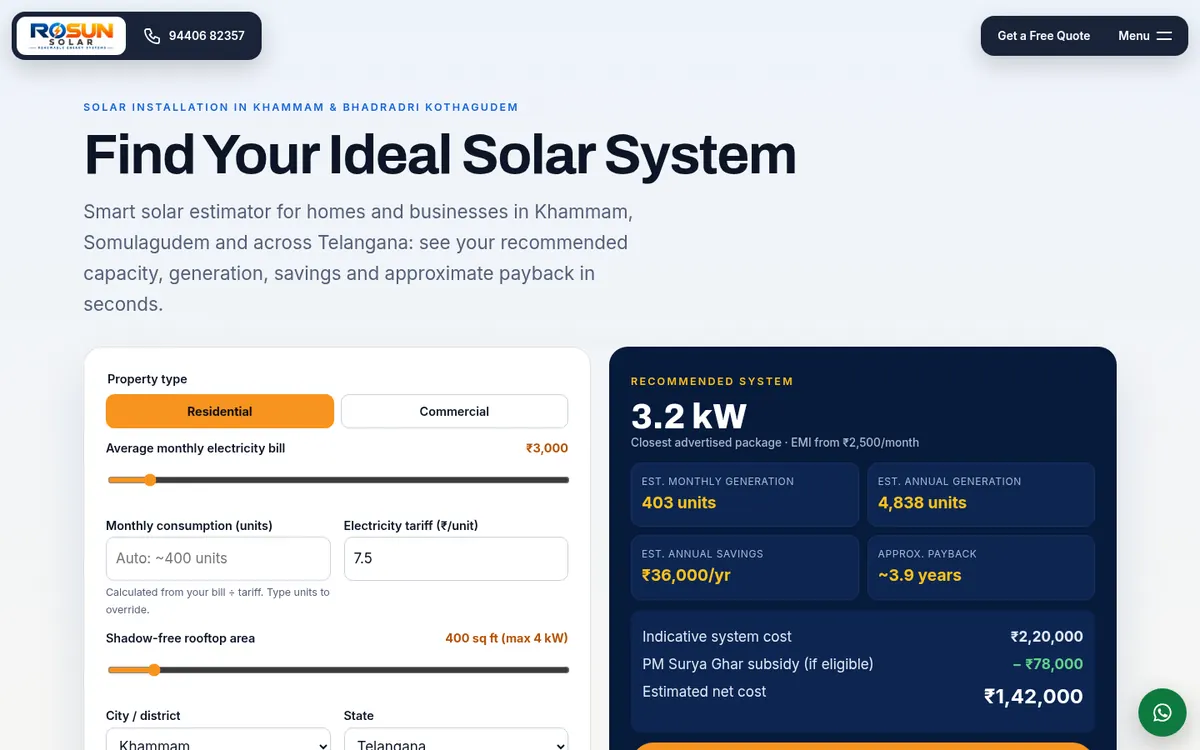Click the Calculated from your bill hint text

218,601
